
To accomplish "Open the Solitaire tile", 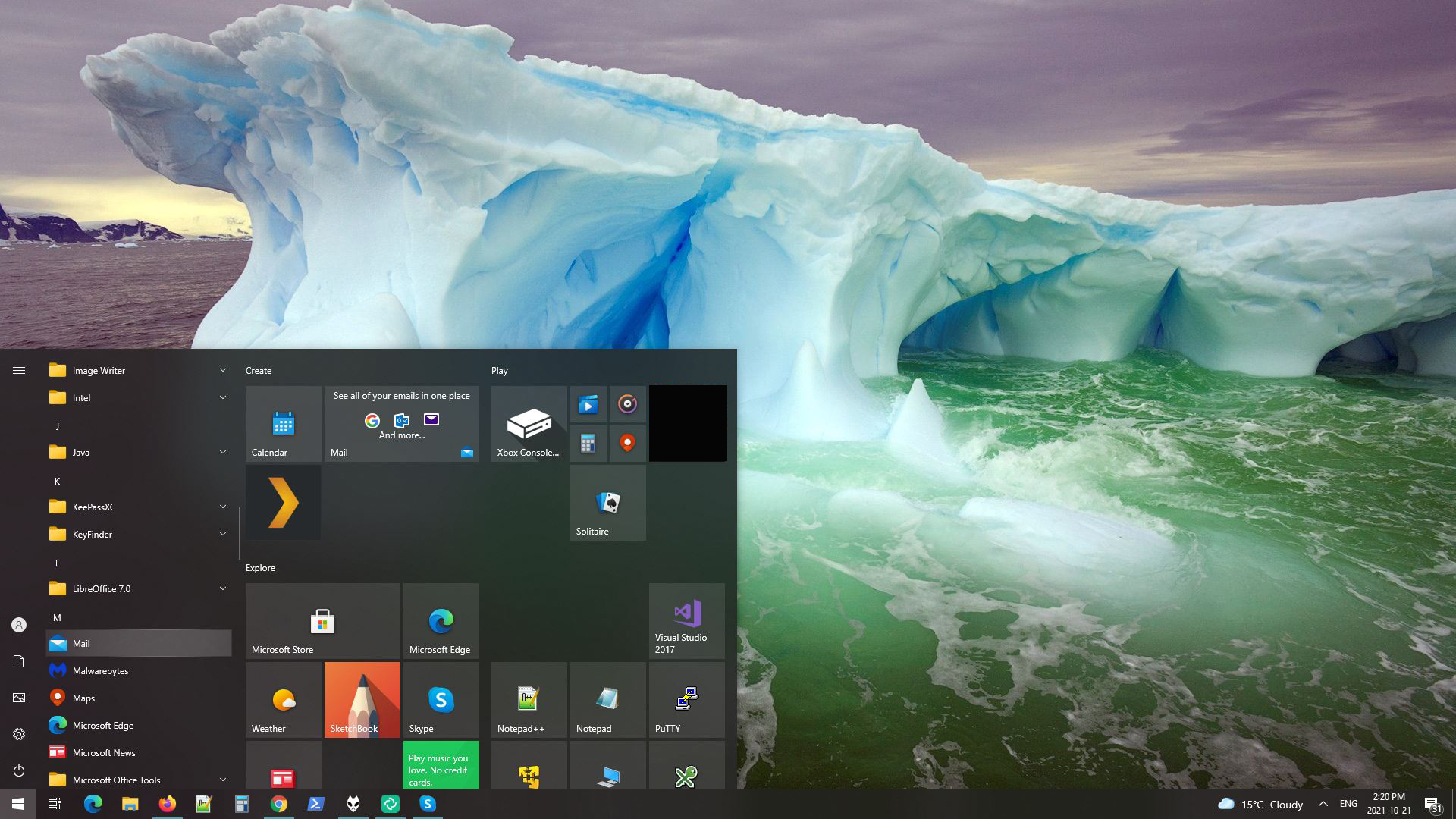I will 607,502.
